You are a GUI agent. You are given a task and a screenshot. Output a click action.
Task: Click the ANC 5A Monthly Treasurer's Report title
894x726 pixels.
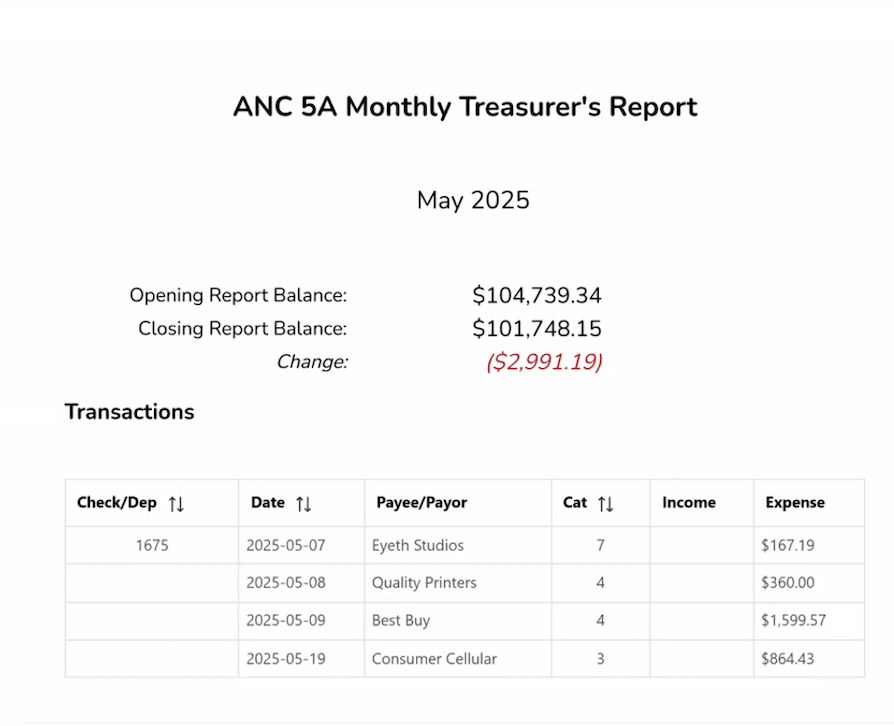tap(465, 107)
